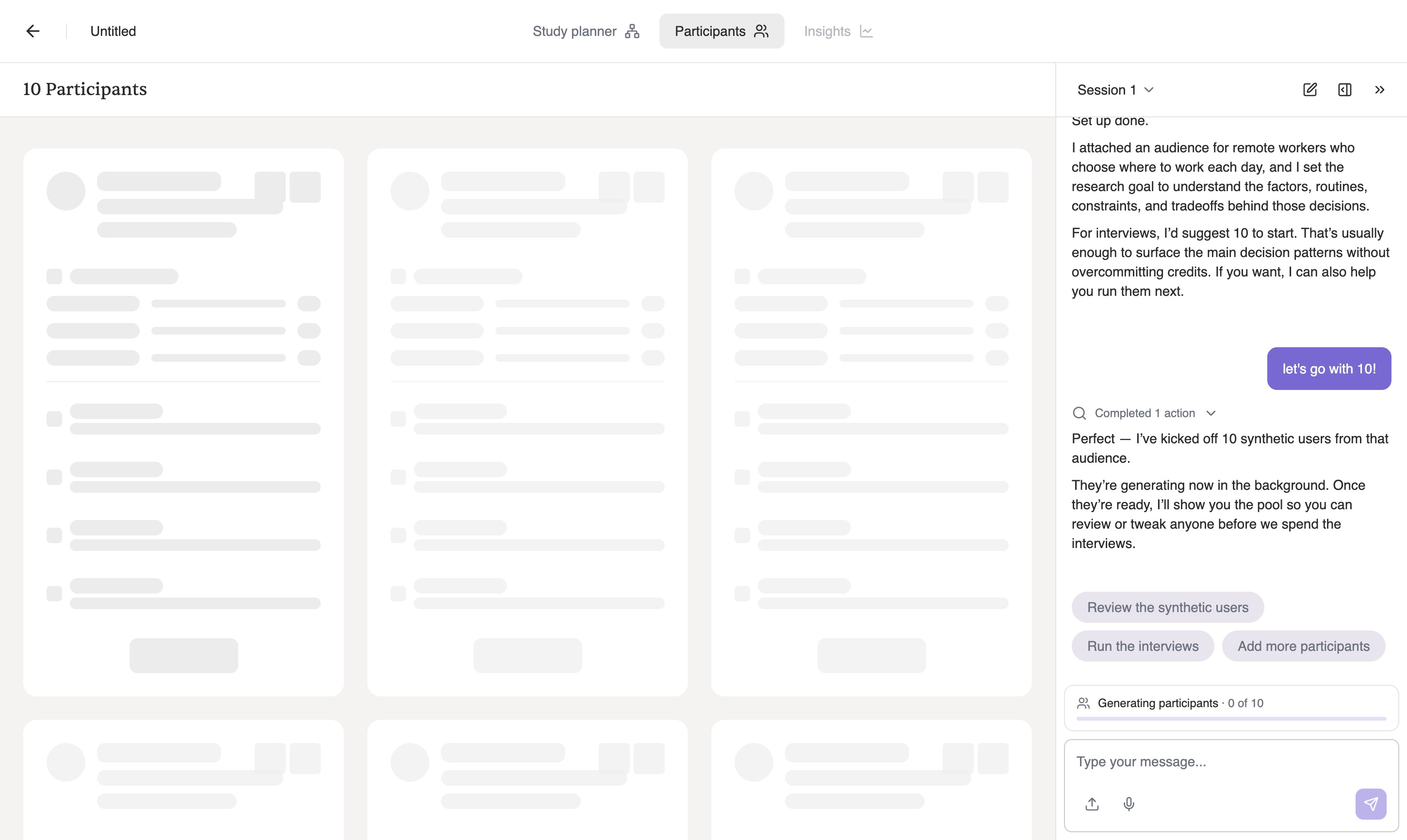Click the Study planner hierarchy icon
Image resolution: width=1407 pixels, height=840 pixels.
pos(632,31)
